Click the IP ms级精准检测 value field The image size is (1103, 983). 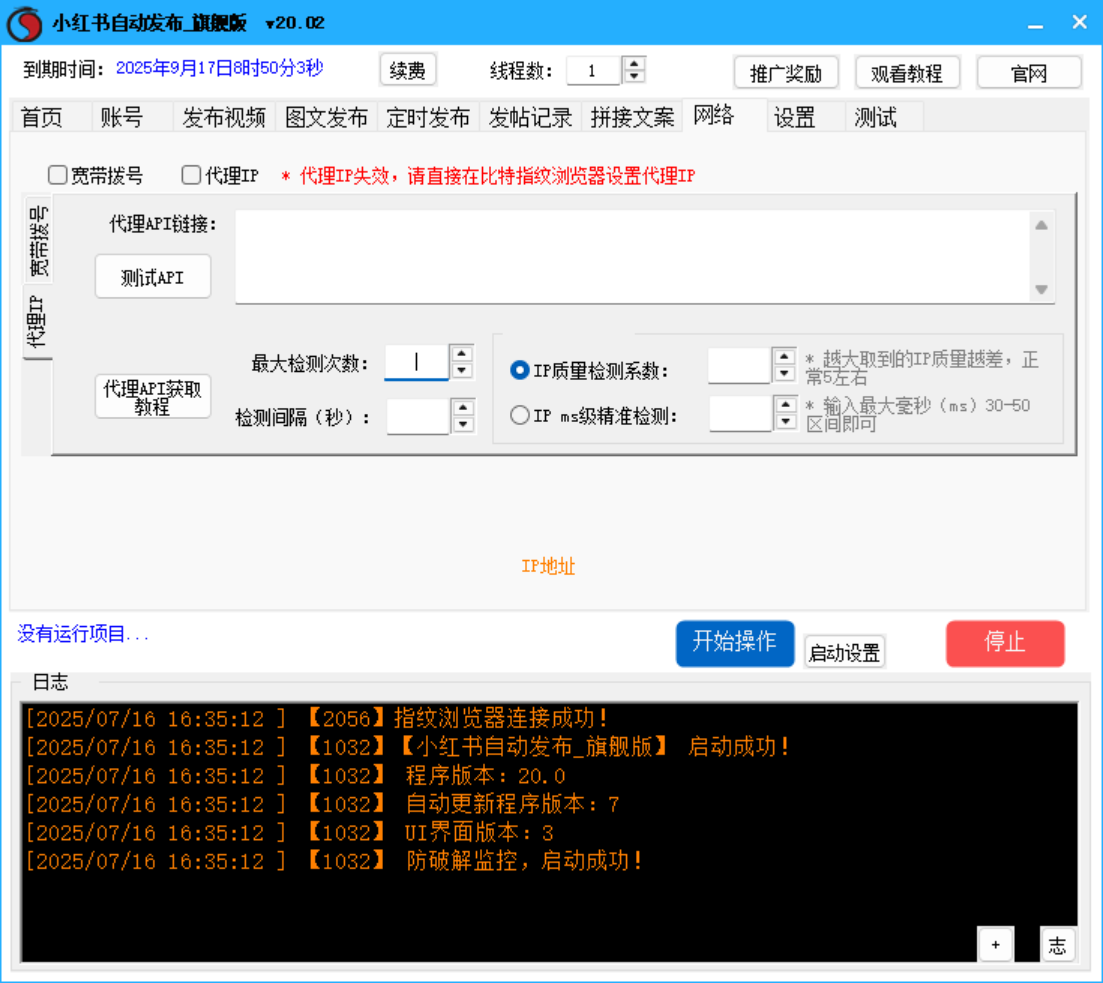pos(740,414)
